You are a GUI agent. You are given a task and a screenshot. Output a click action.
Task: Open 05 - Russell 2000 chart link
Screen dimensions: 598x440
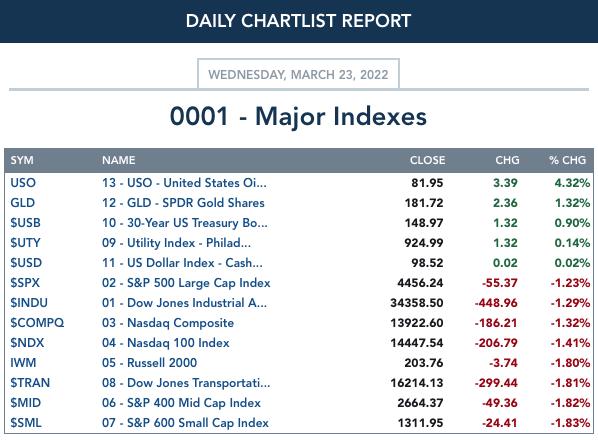point(150,363)
